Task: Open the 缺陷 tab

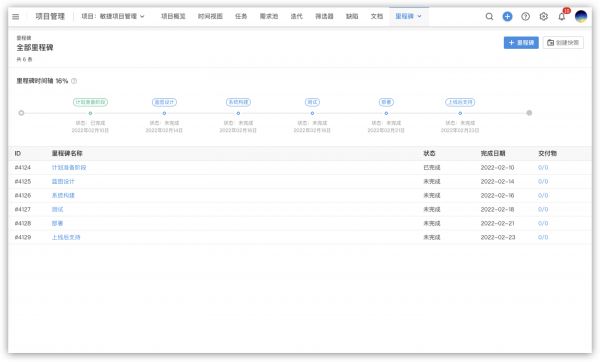Action: (352, 16)
